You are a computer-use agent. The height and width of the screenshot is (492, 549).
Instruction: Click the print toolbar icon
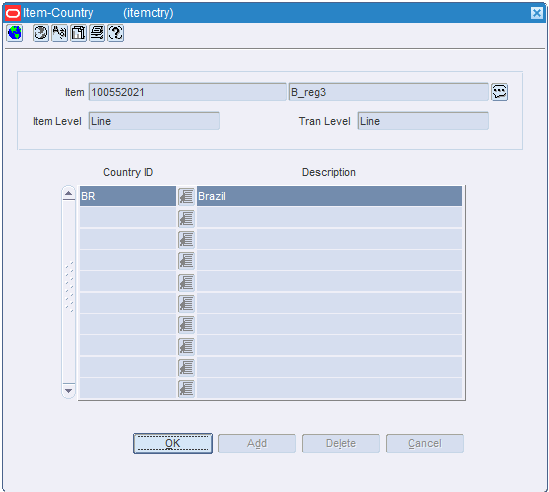(97, 33)
